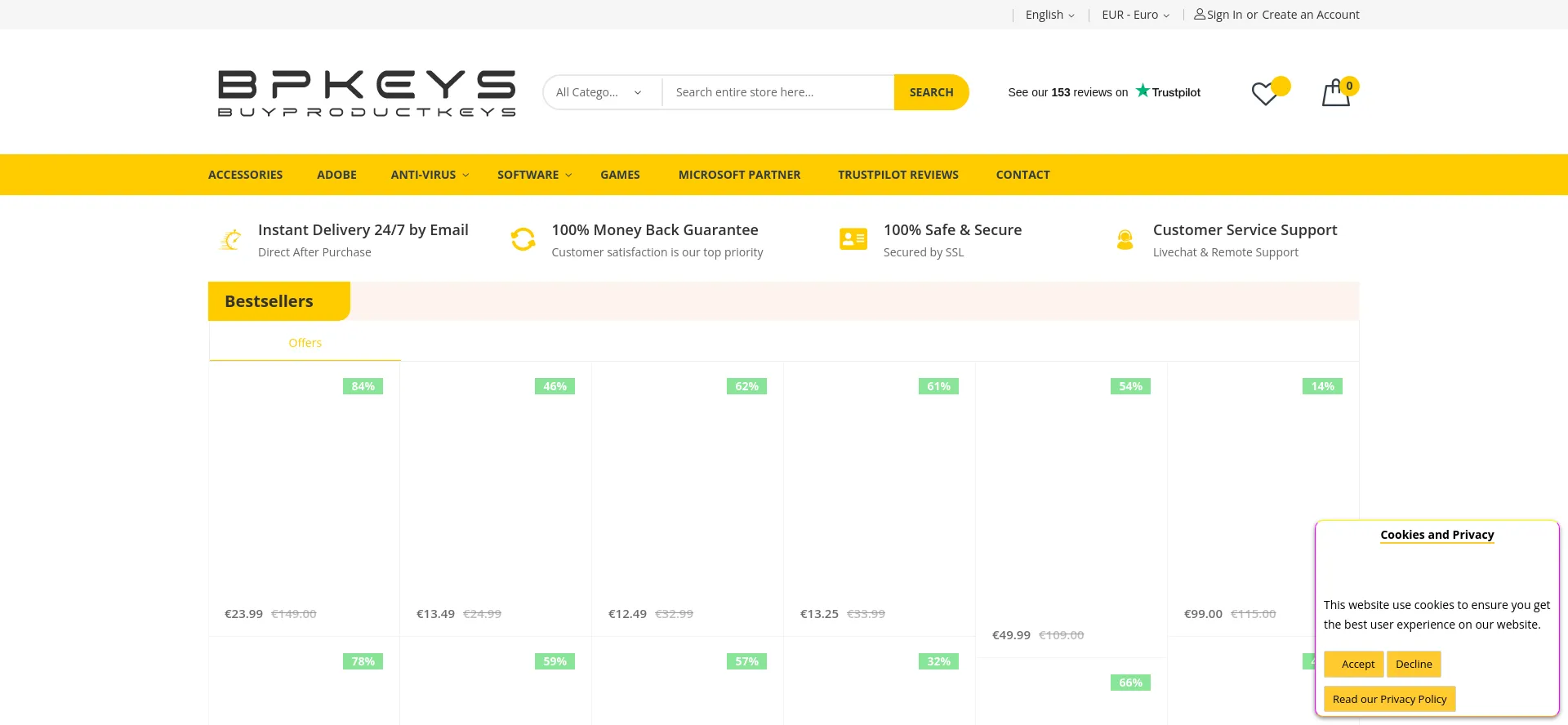
Task: Click See our 153 reviews link
Action: pos(1067,92)
